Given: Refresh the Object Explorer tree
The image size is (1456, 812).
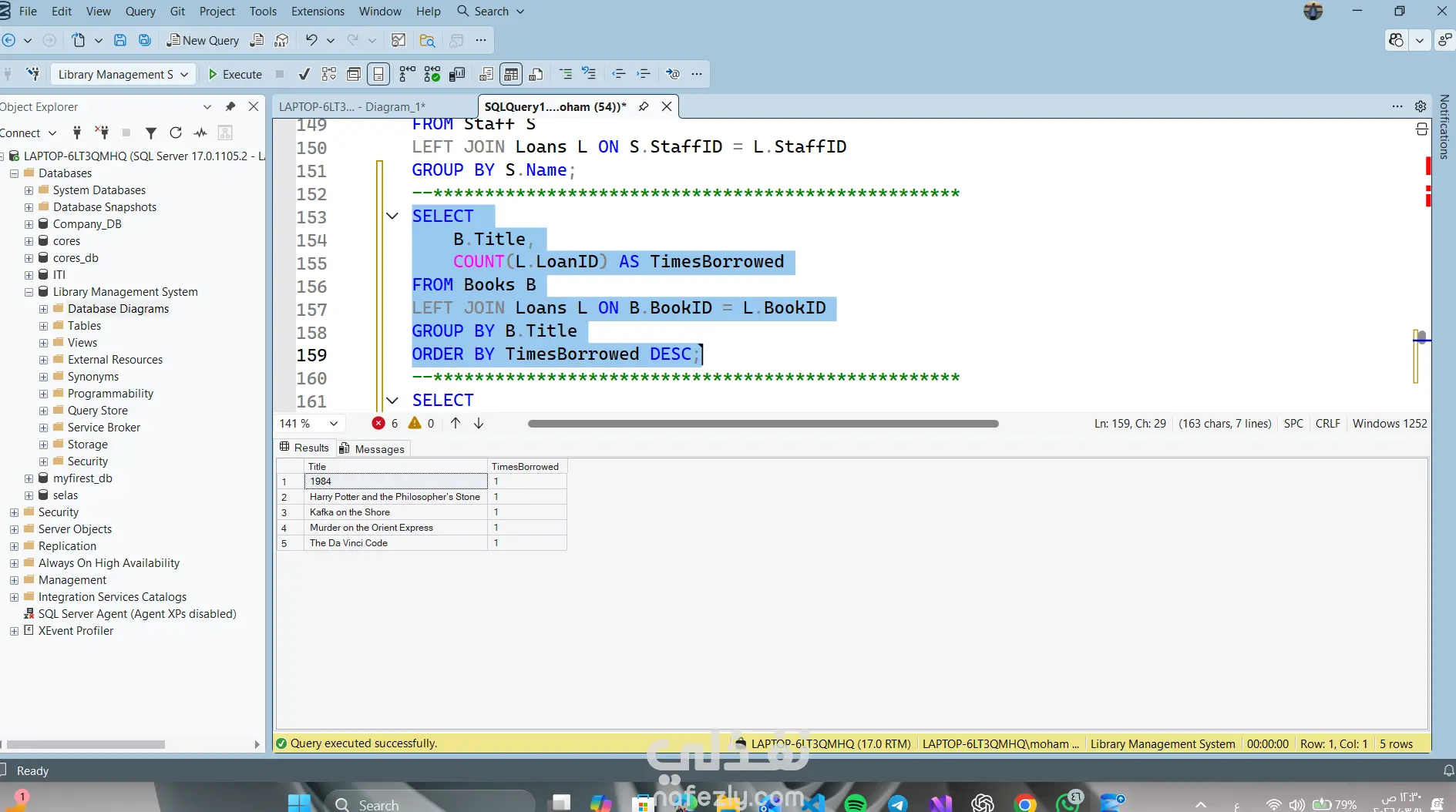Looking at the screenshot, I should click(x=176, y=133).
